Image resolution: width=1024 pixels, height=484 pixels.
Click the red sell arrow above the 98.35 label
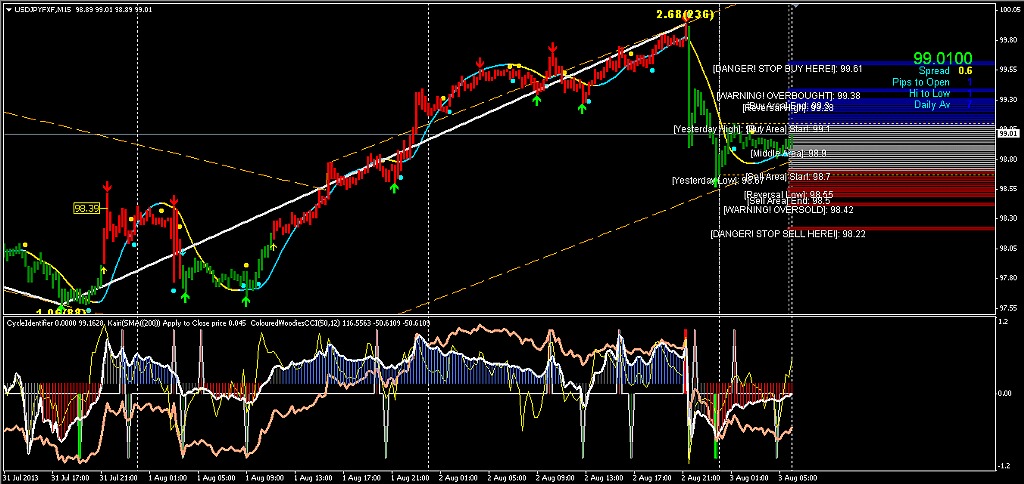[x=106, y=189]
